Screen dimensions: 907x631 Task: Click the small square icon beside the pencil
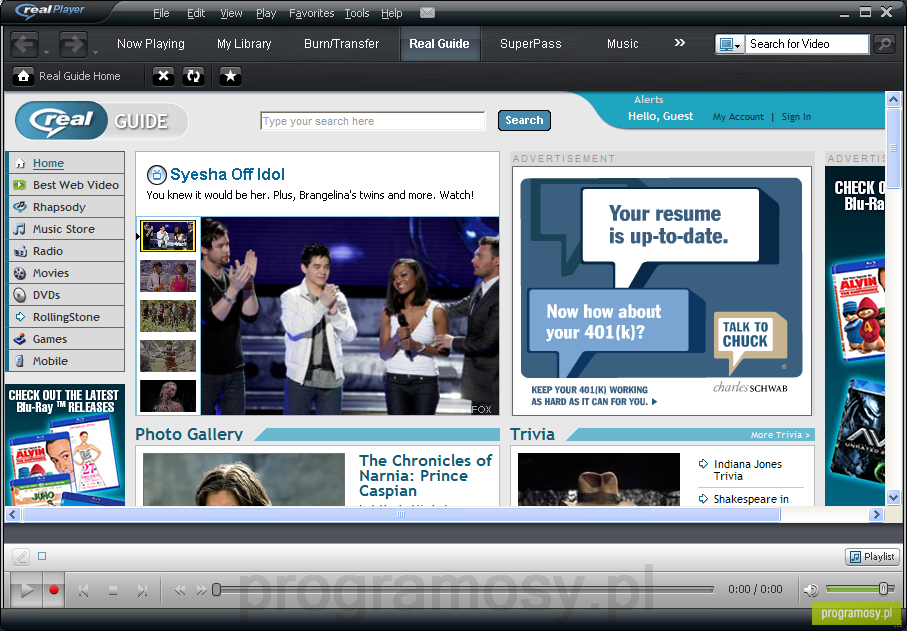coord(42,556)
